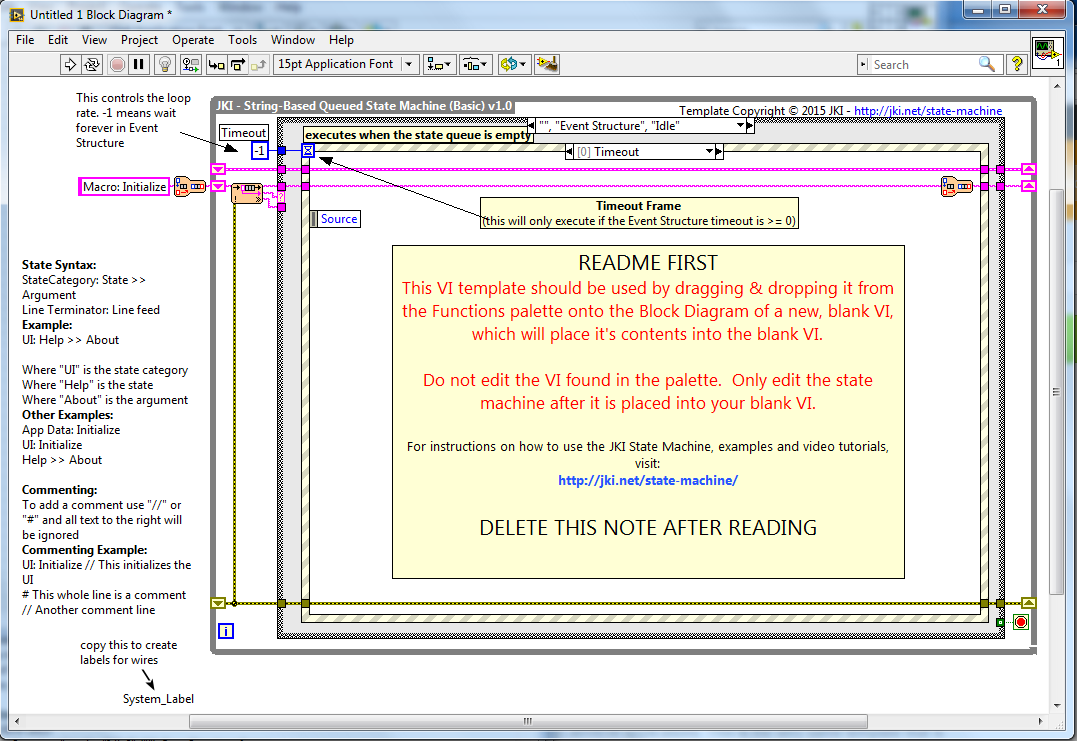Open the Distribute Objects dropdown
The image size is (1077, 741).
tap(475, 65)
